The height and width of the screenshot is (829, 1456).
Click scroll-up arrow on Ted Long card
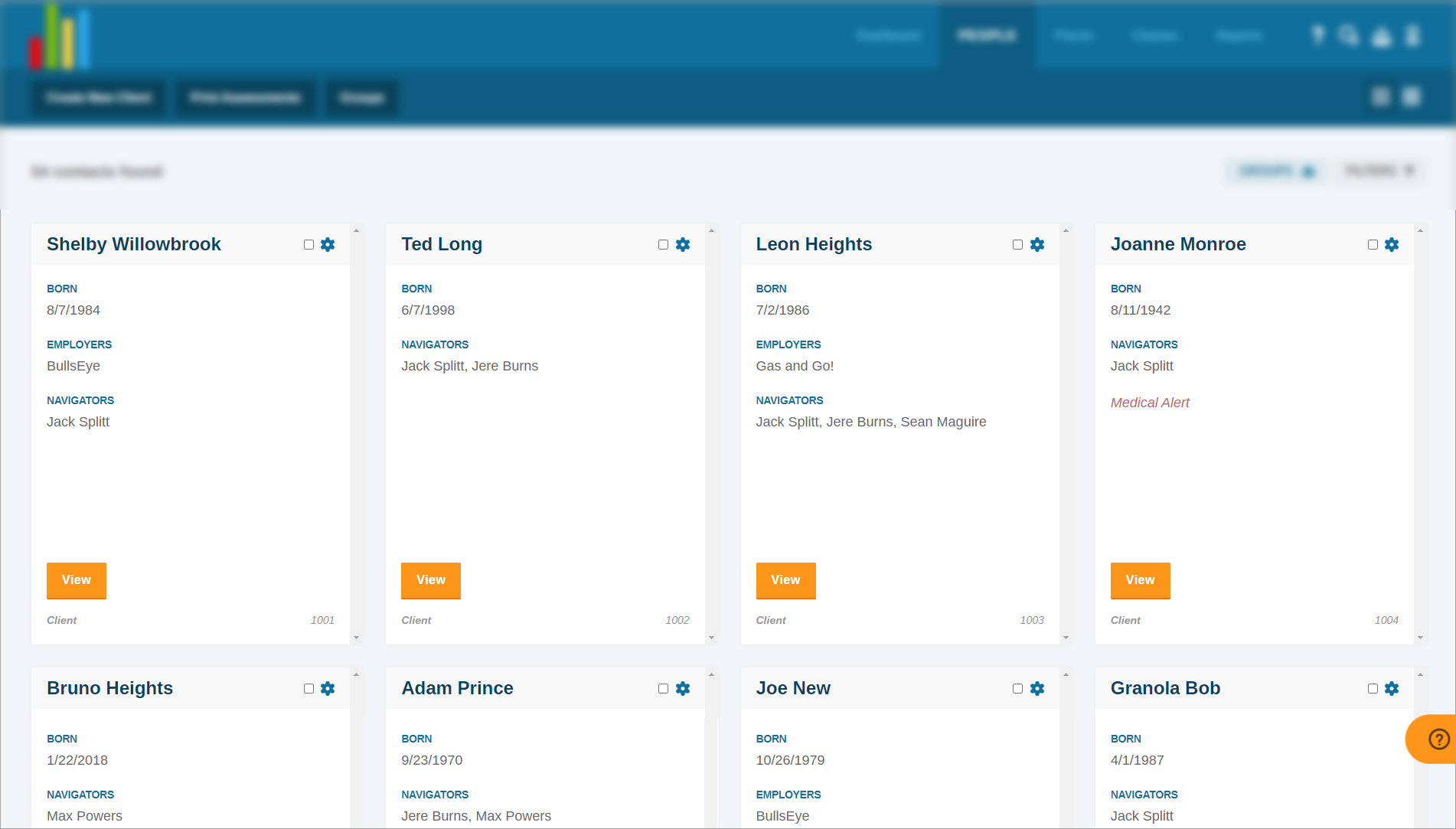[x=711, y=230]
